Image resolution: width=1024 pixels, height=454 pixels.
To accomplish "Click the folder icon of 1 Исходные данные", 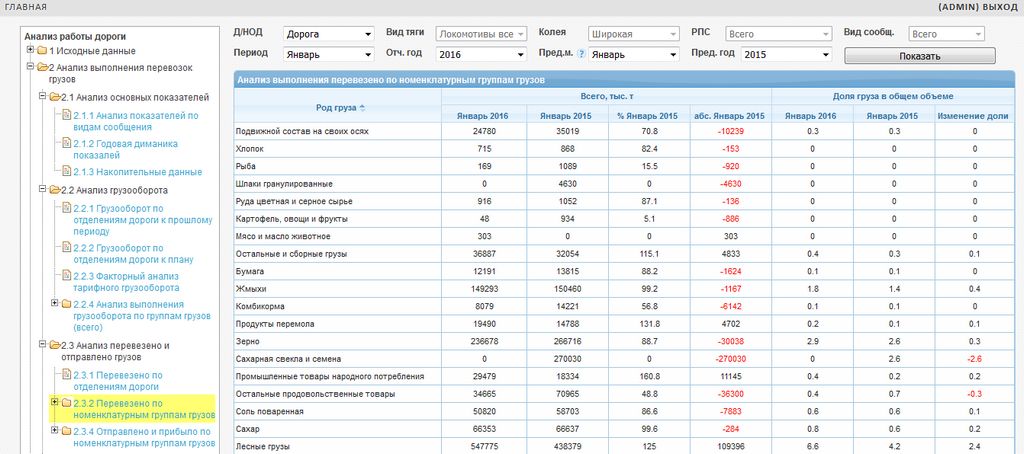I will tap(42, 50).
